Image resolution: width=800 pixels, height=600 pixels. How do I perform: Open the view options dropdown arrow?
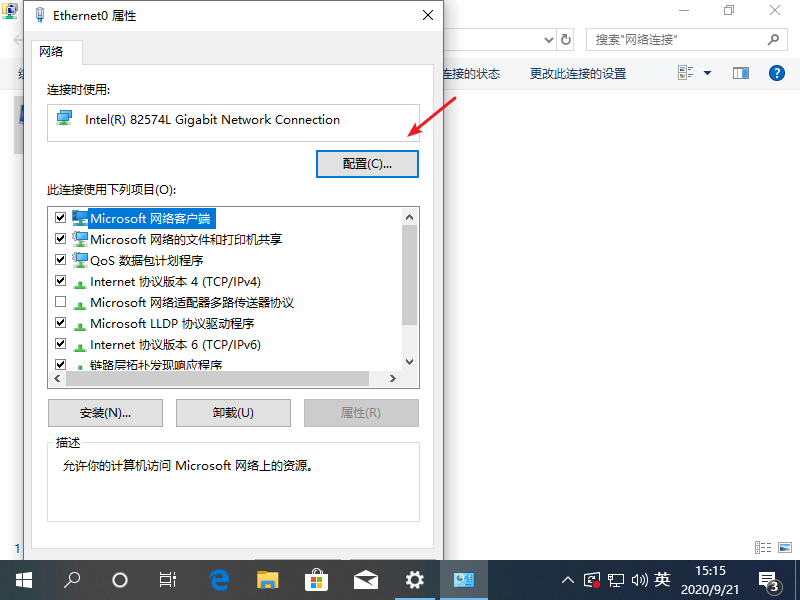[x=707, y=73]
